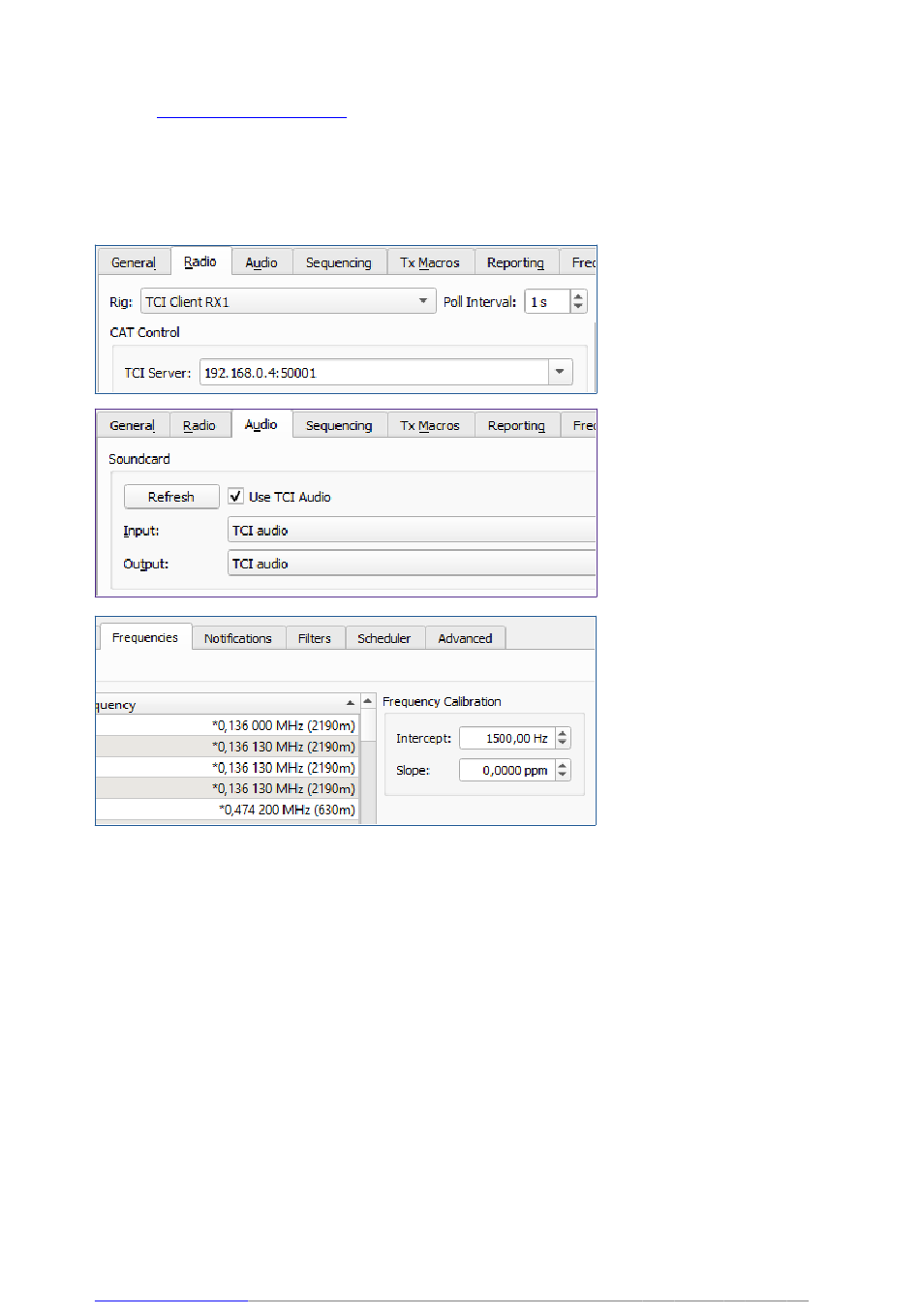This screenshot has width=920, height=1316.
Task: Click TCI Server address field
Action: (x=374, y=372)
